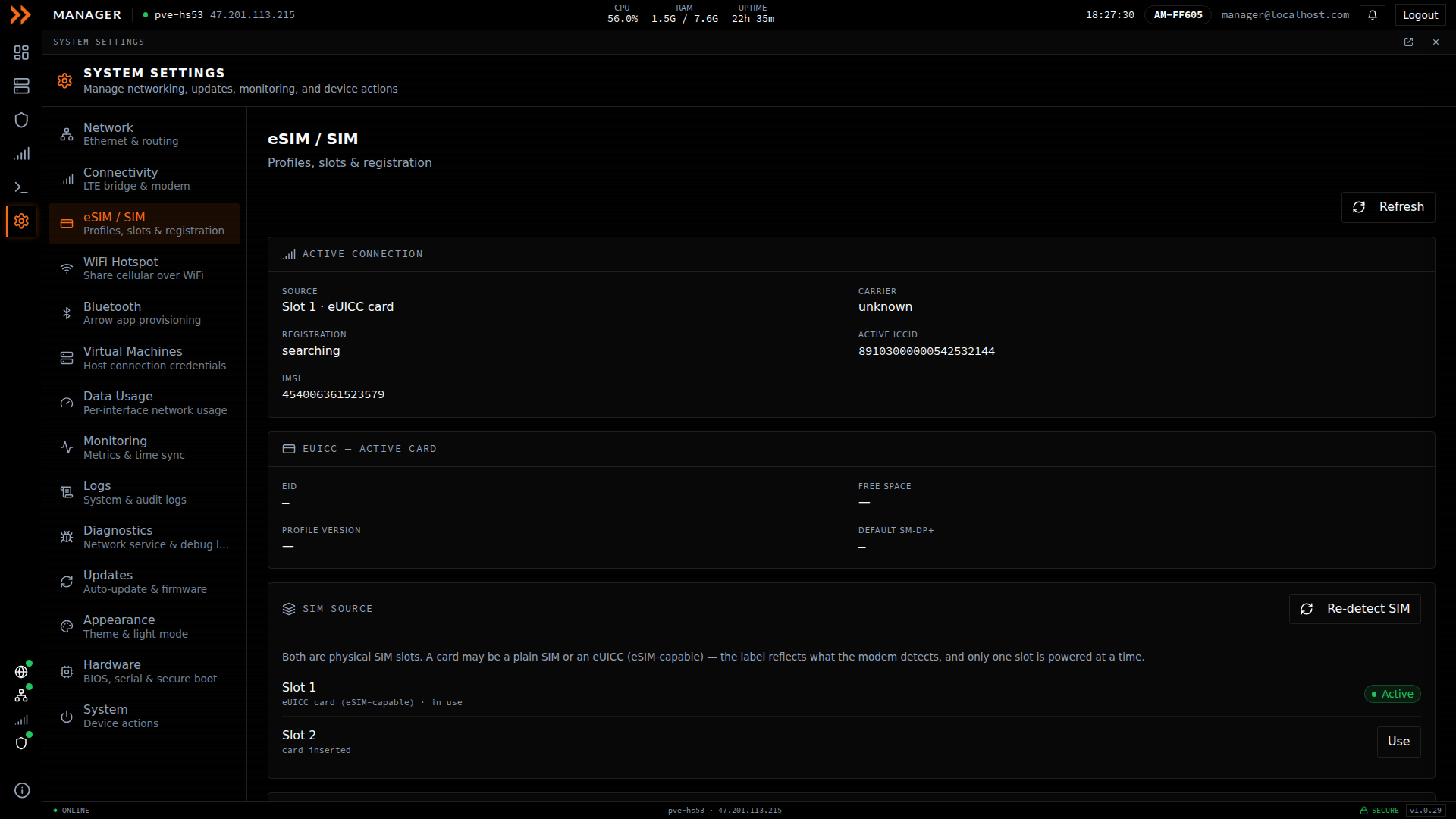Viewport: 1456px width, 819px height.
Task: Click the ONLINE status indicator
Action: [71, 811]
